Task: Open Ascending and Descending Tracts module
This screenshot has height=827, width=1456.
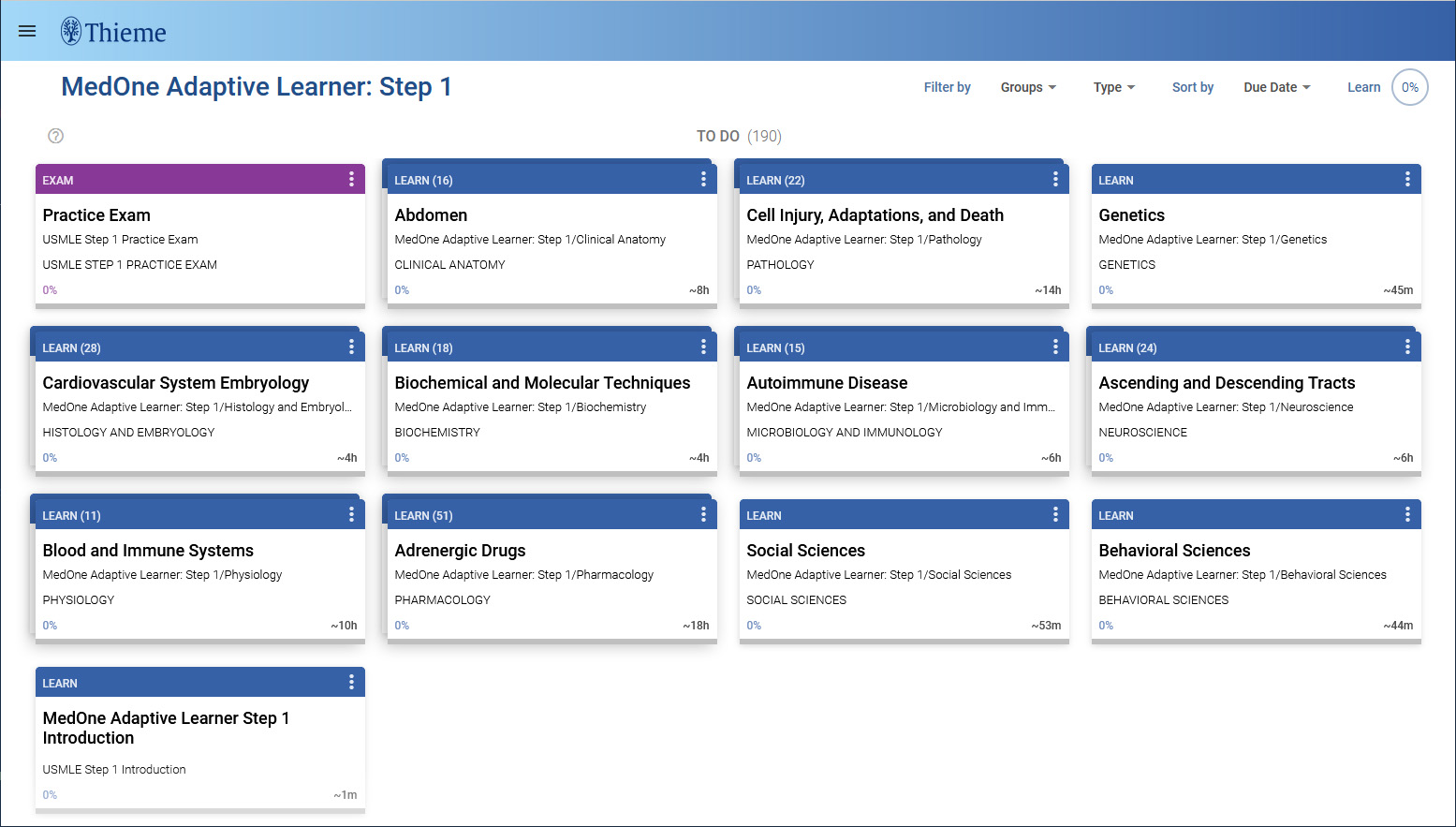Action: 1227,383
